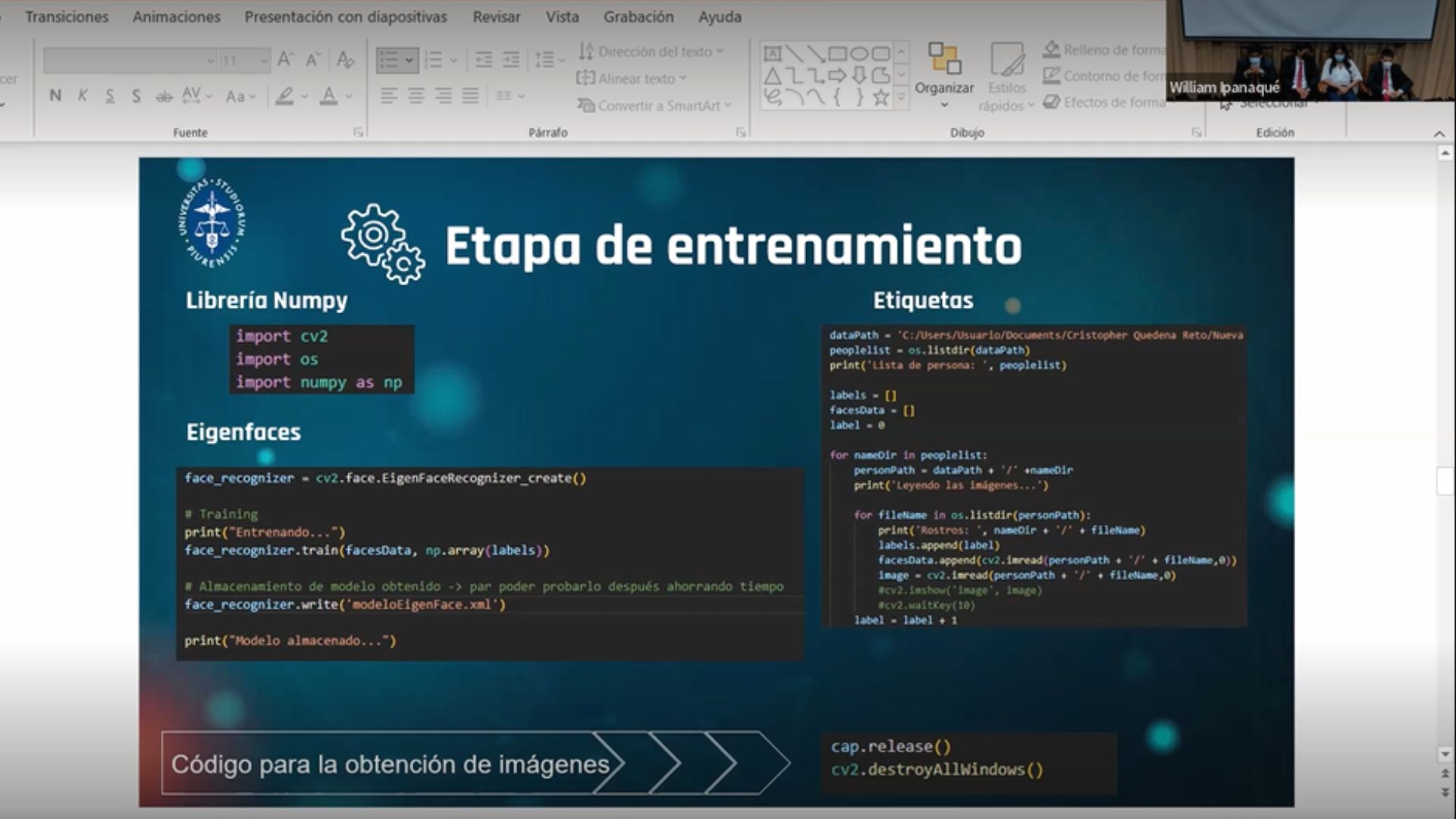
Task: Toggle italic formatting (K)
Action: (x=83, y=96)
